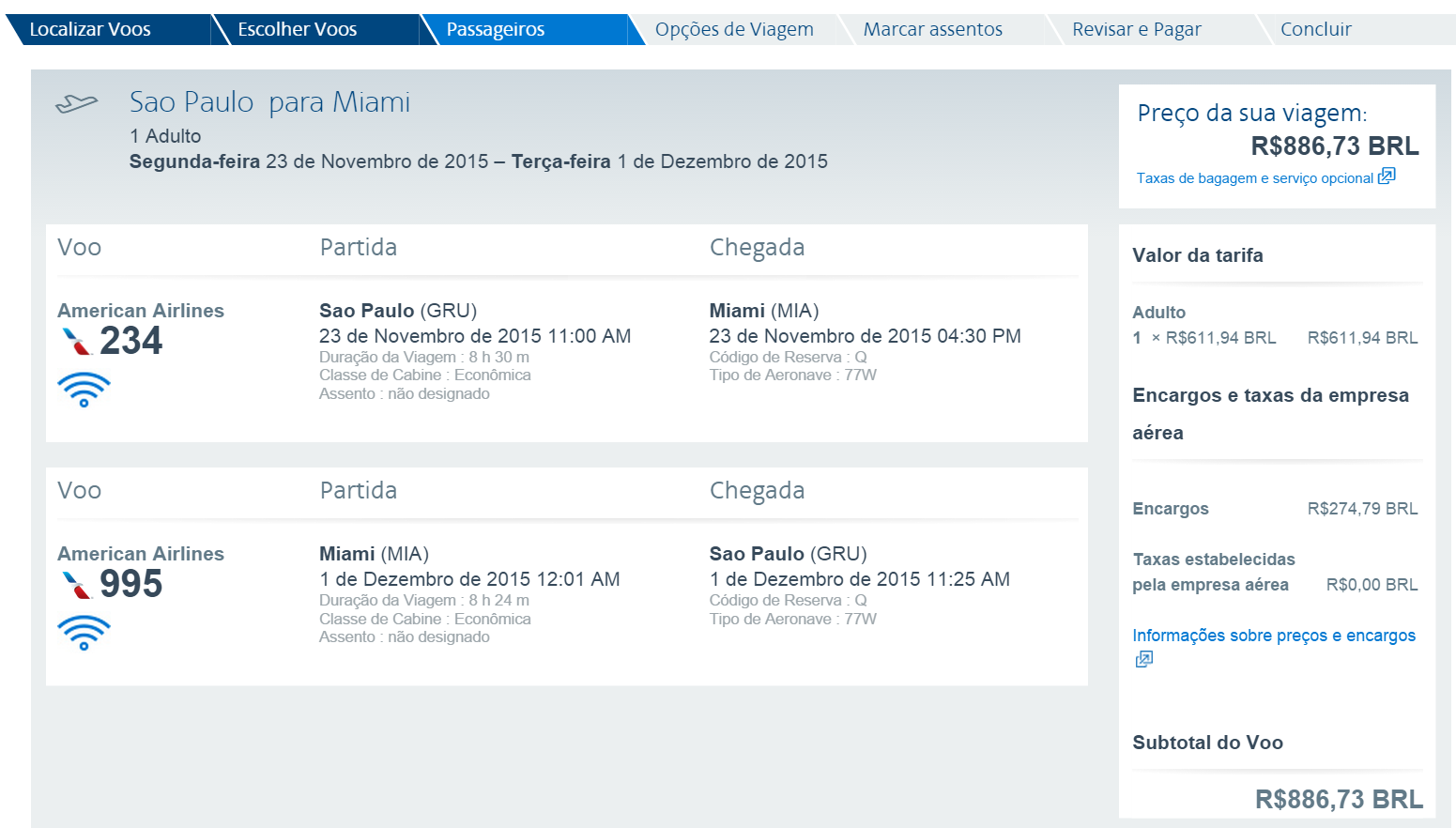This screenshot has width=1456, height=828.
Task: Open the Opções de Viagem step
Action: click(734, 29)
